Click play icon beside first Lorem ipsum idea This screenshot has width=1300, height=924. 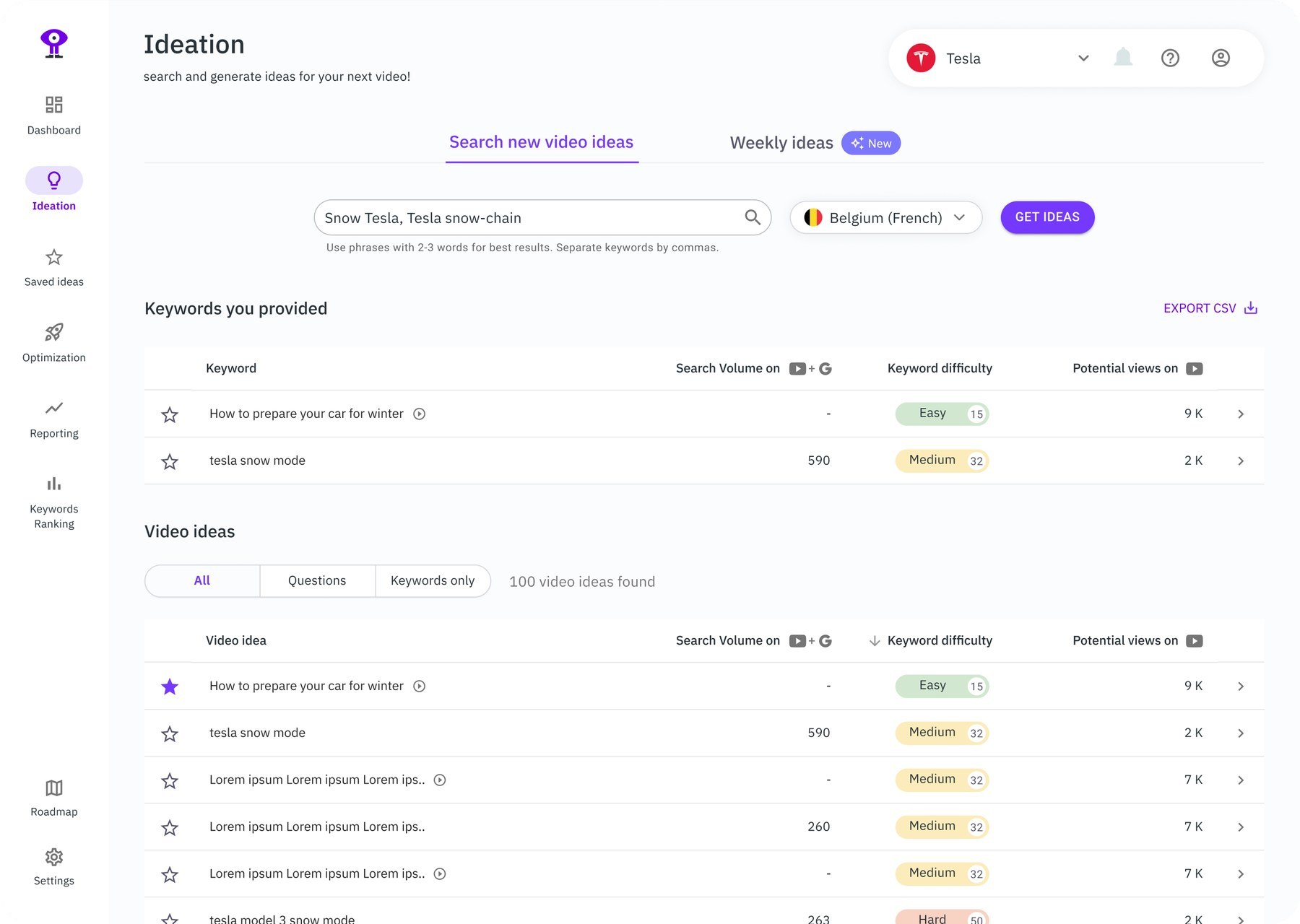click(439, 780)
